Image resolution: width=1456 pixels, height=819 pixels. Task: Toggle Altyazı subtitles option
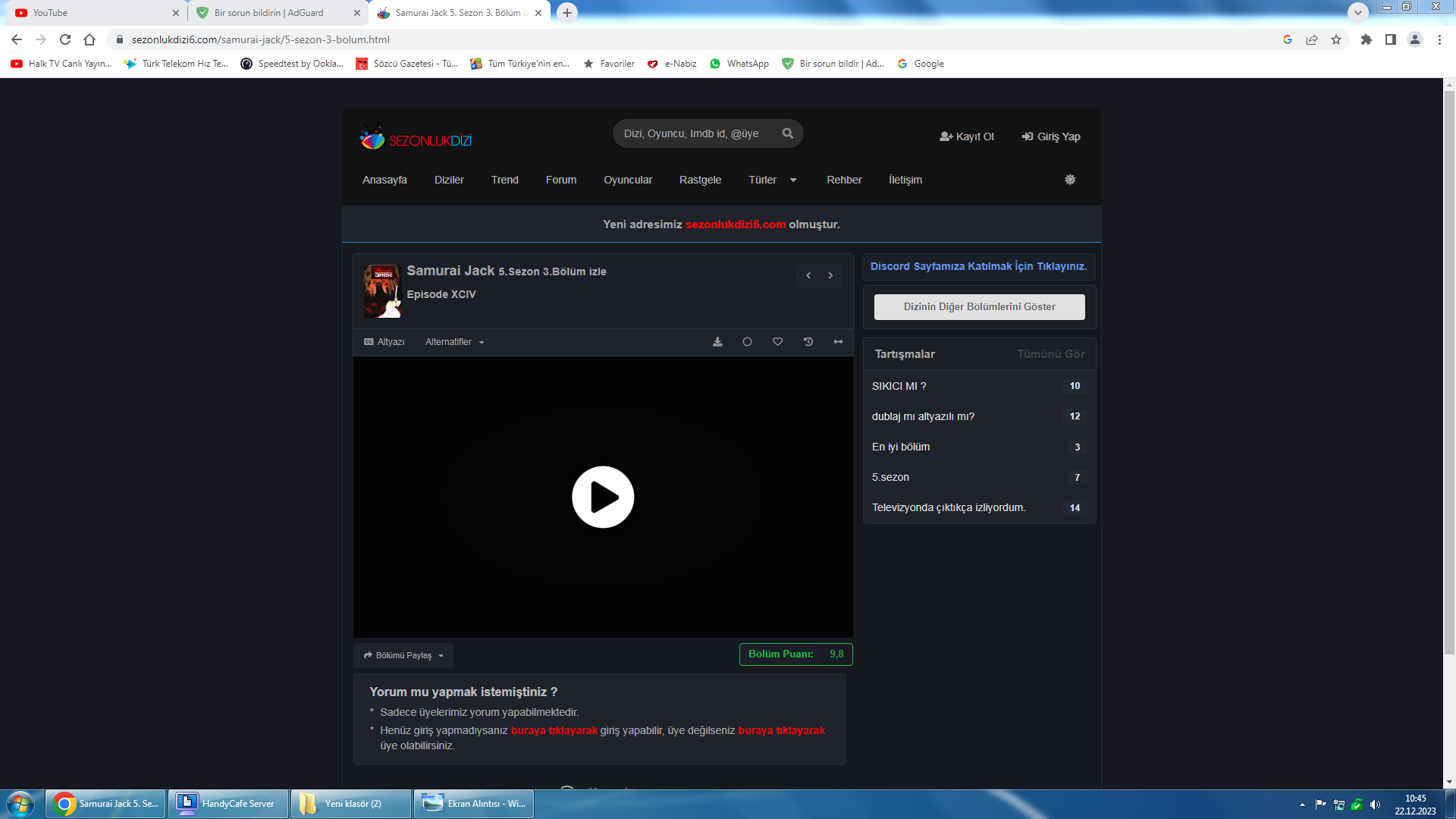(384, 342)
